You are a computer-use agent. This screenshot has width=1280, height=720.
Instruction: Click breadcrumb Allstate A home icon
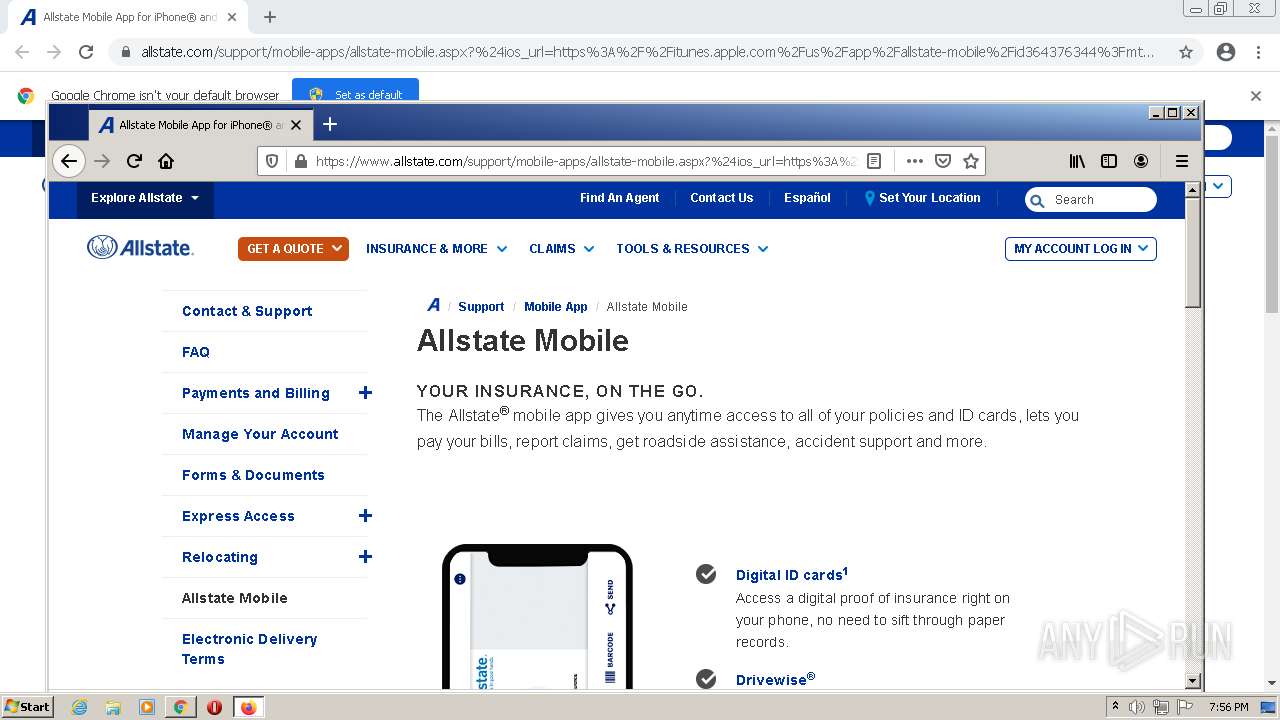(433, 306)
